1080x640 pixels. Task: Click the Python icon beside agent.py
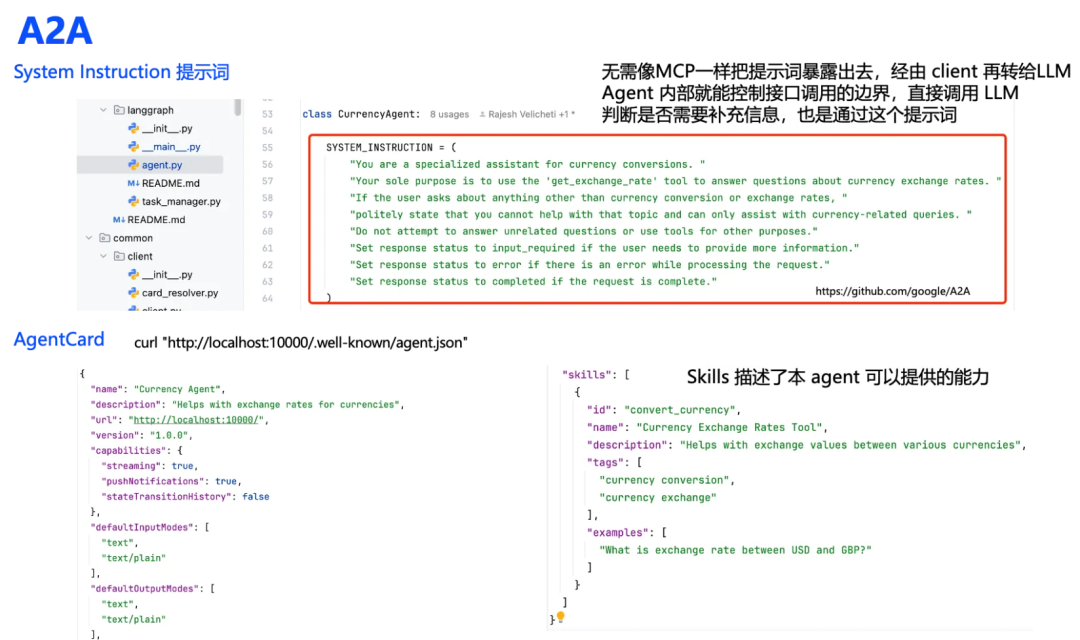click(134, 165)
